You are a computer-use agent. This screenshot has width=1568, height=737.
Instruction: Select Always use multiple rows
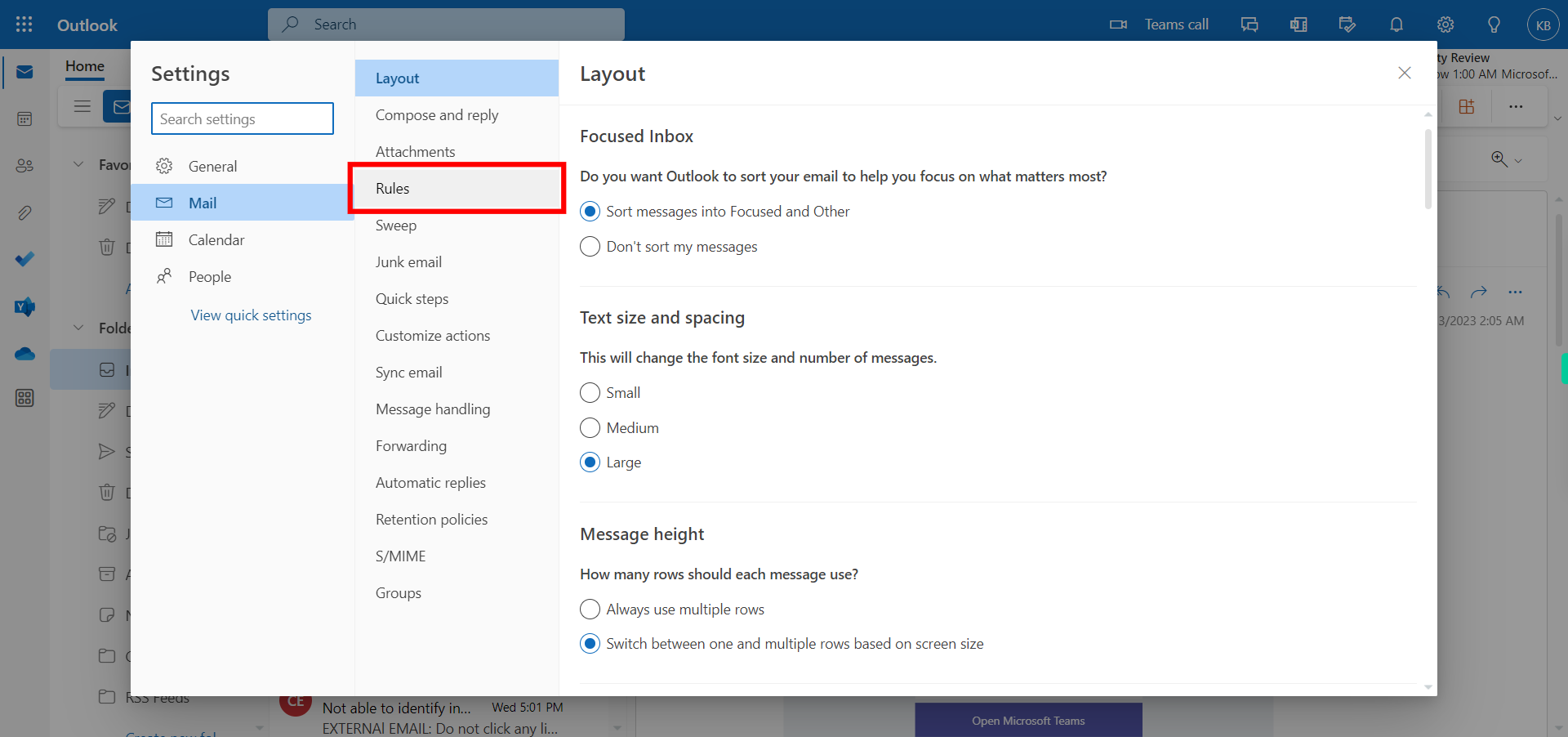[x=590, y=610]
